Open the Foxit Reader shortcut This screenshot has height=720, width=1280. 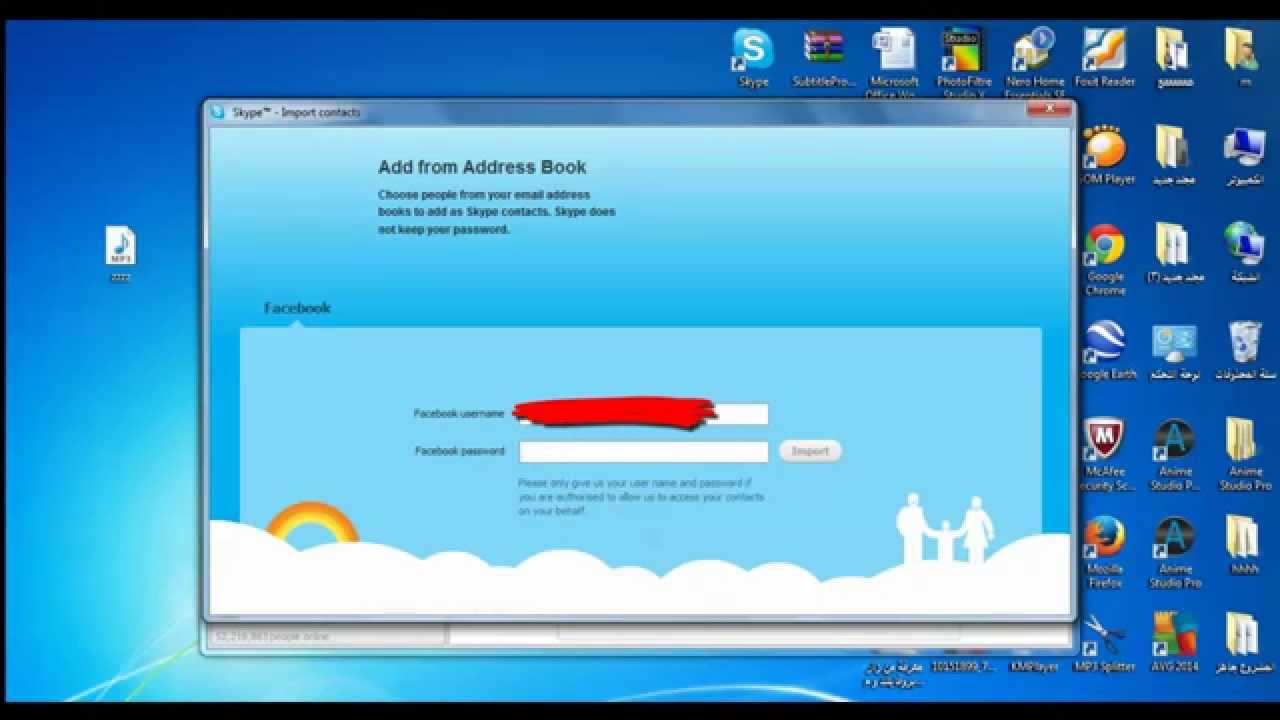1104,58
